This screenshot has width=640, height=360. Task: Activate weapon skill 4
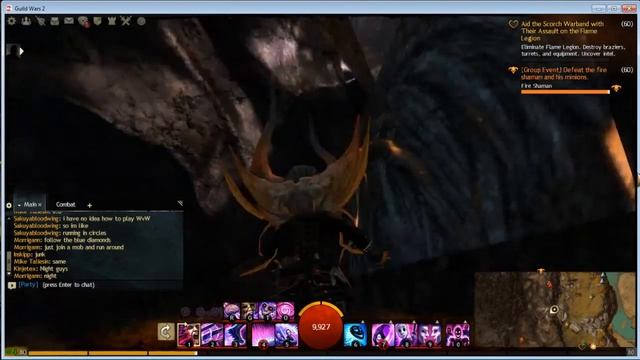pos(263,335)
